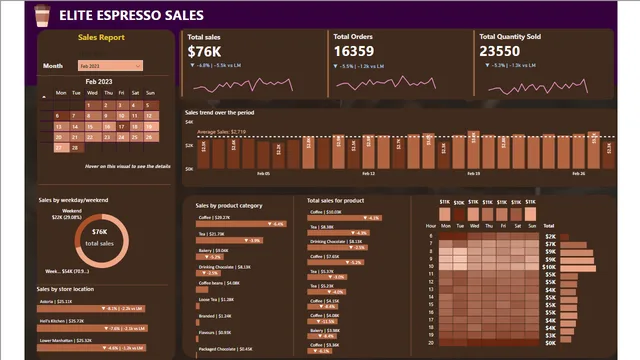Screen dimensions: 640x360
Task: Click the coffee cup logo icon
Action: (x=42, y=16)
